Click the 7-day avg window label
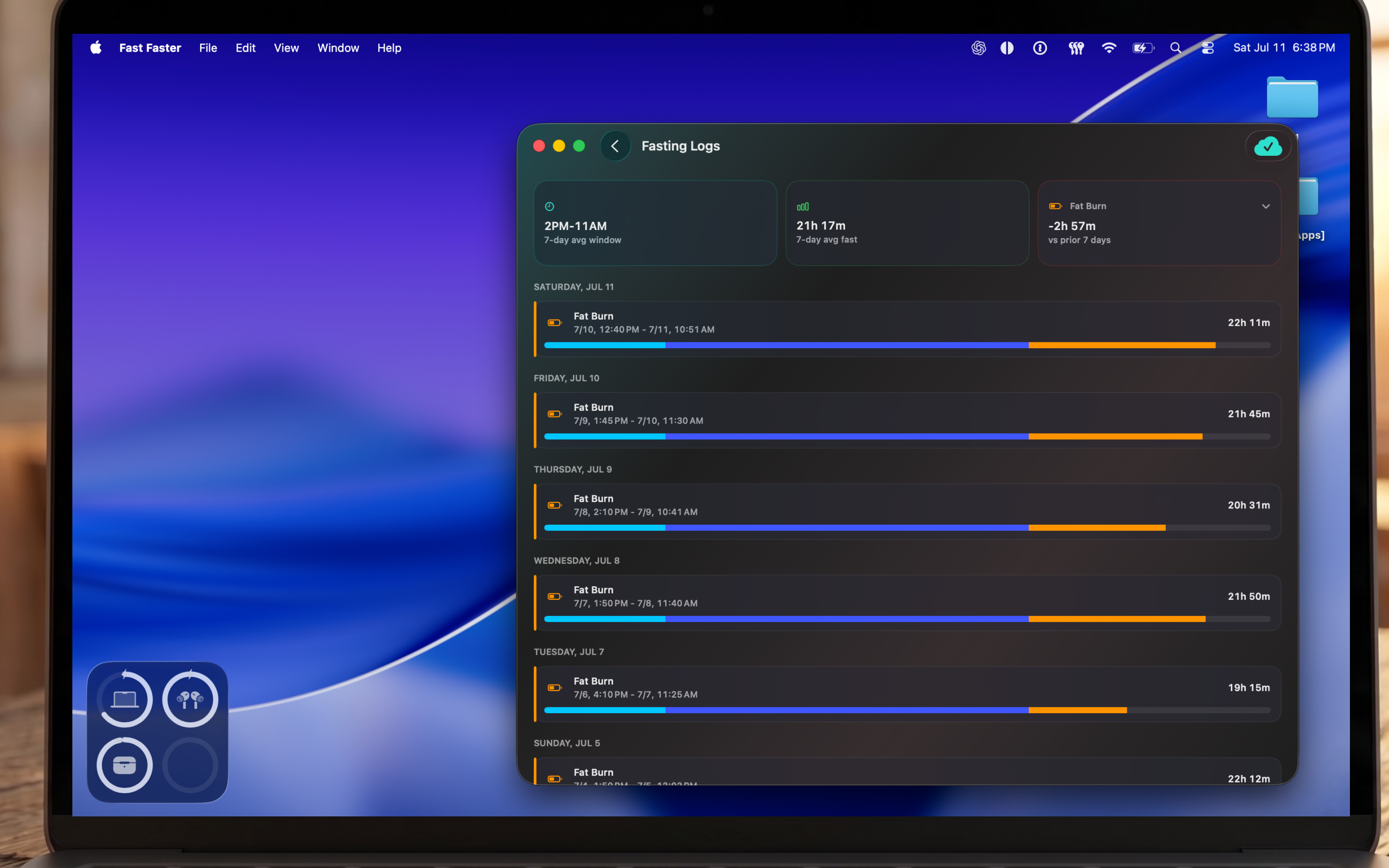This screenshot has height=868, width=1389. tap(583, 240)
